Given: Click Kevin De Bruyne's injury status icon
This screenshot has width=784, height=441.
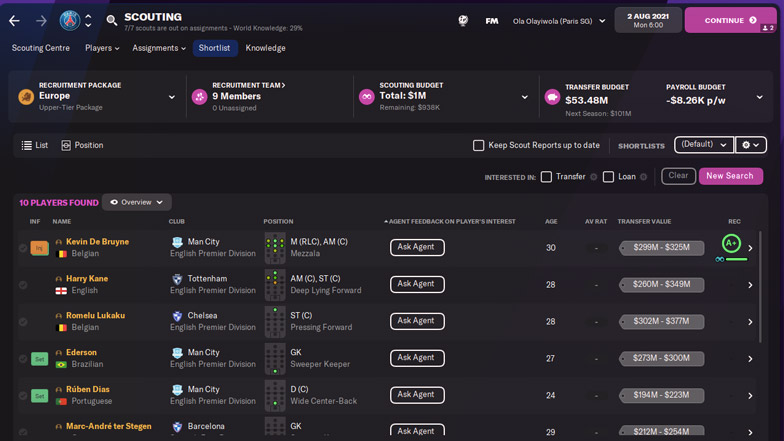Looking at the screenshot, I should (x=40, y=248).
